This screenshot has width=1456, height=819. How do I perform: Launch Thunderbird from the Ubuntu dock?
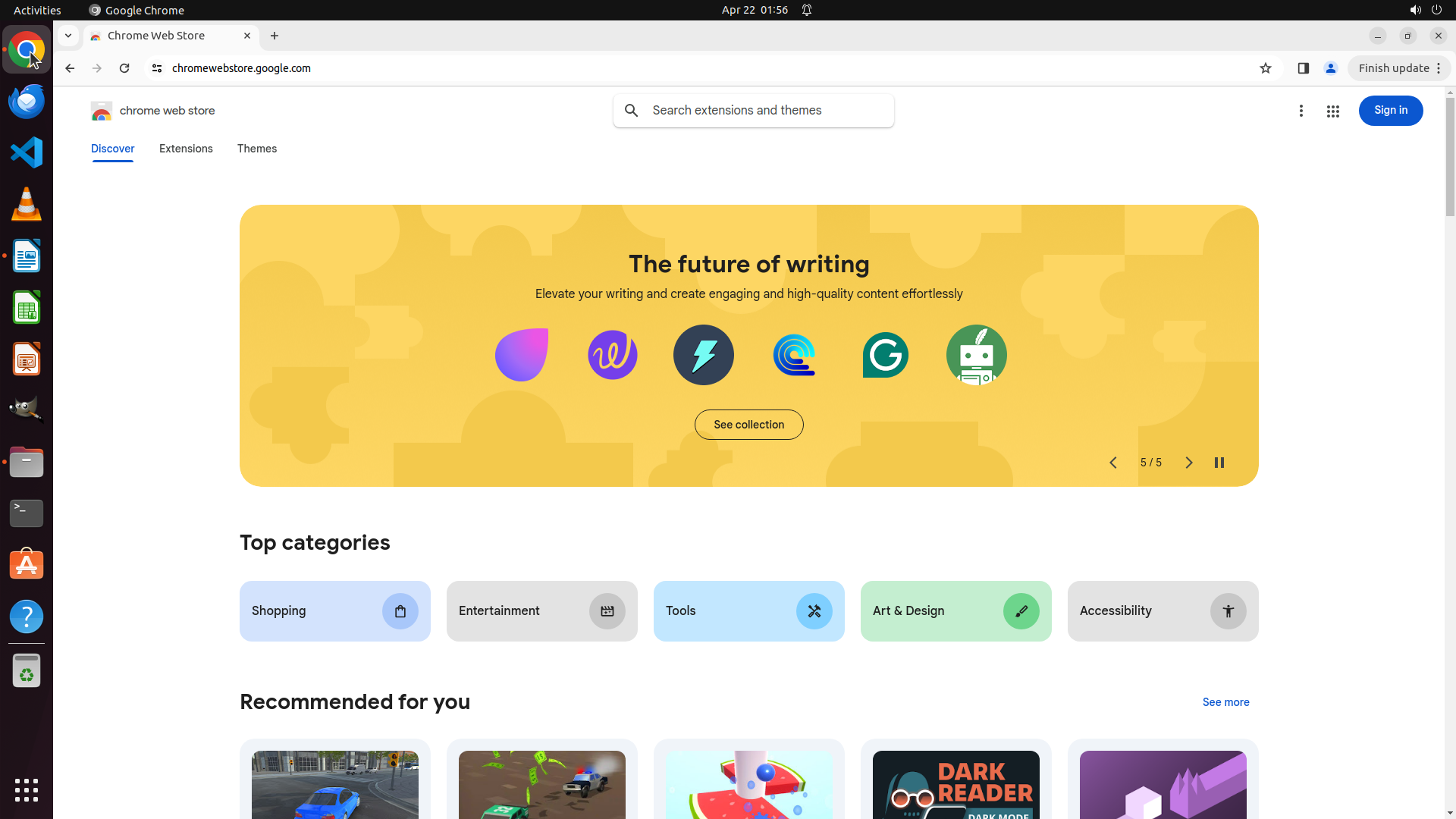tap(27, 101)
